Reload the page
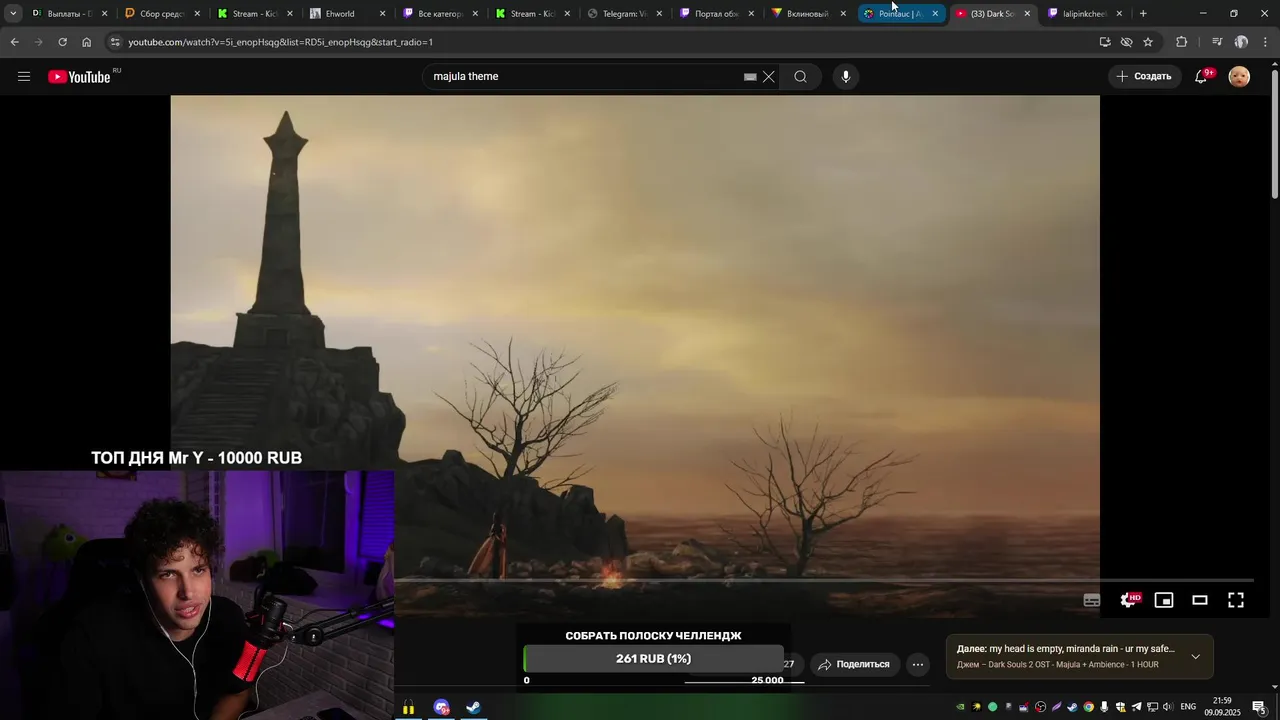1280x720 pixels. 62,42
